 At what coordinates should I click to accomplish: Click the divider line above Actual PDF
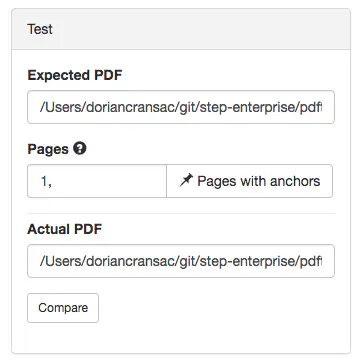click(181, 213)
